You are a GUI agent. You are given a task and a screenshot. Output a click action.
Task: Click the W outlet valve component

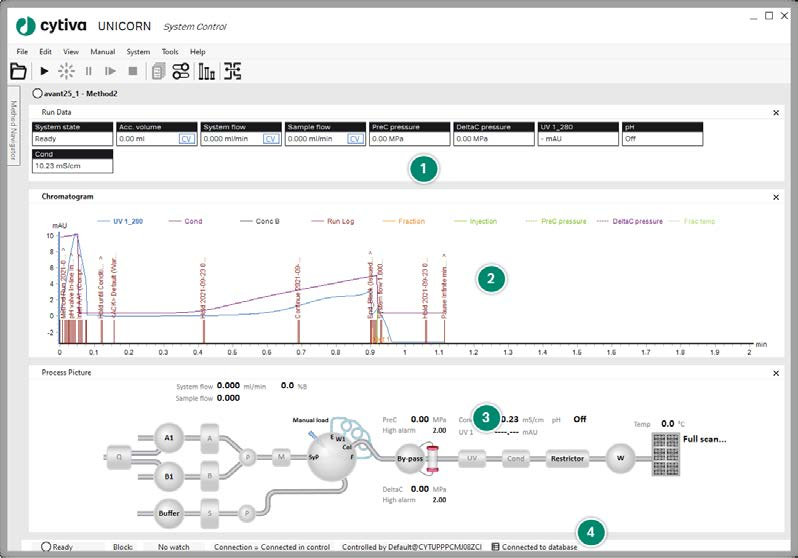[x=620, y=458]
